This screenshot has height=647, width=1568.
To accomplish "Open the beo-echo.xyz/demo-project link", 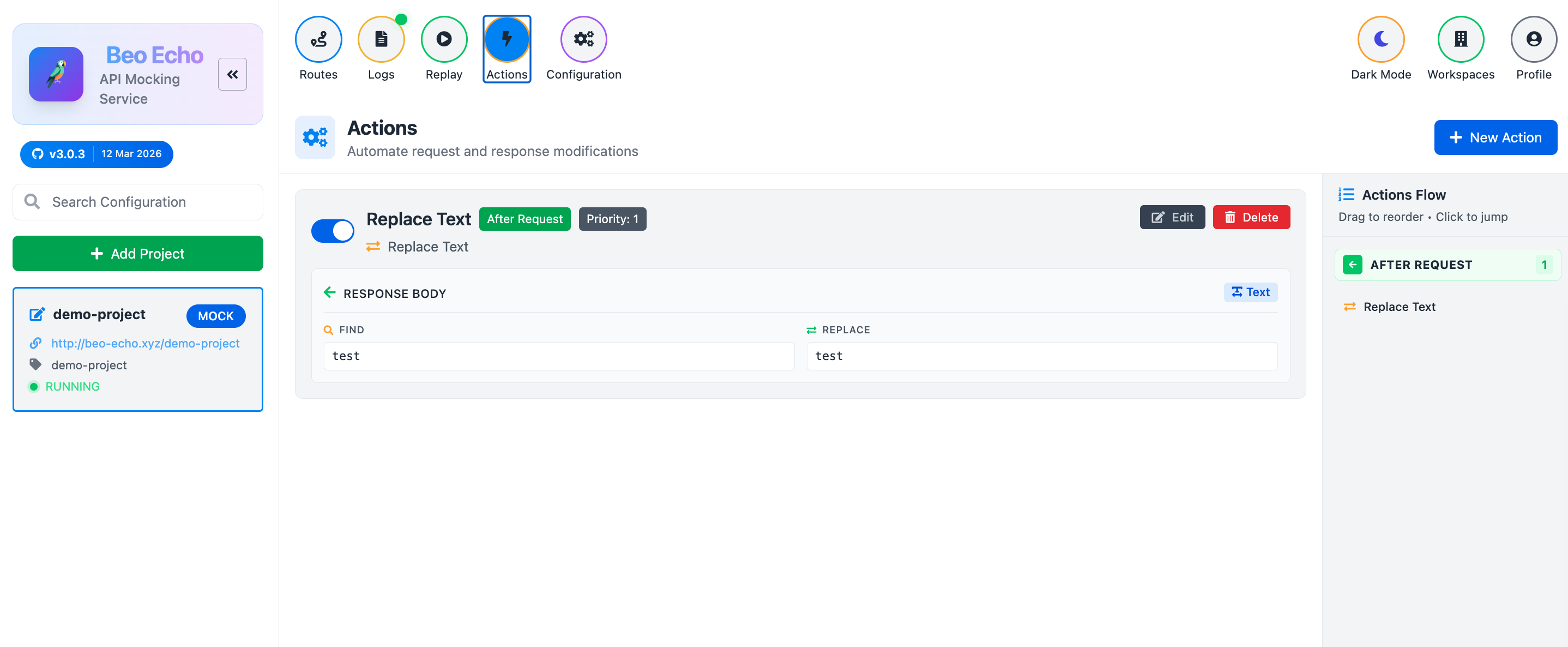I will [146, 343].
